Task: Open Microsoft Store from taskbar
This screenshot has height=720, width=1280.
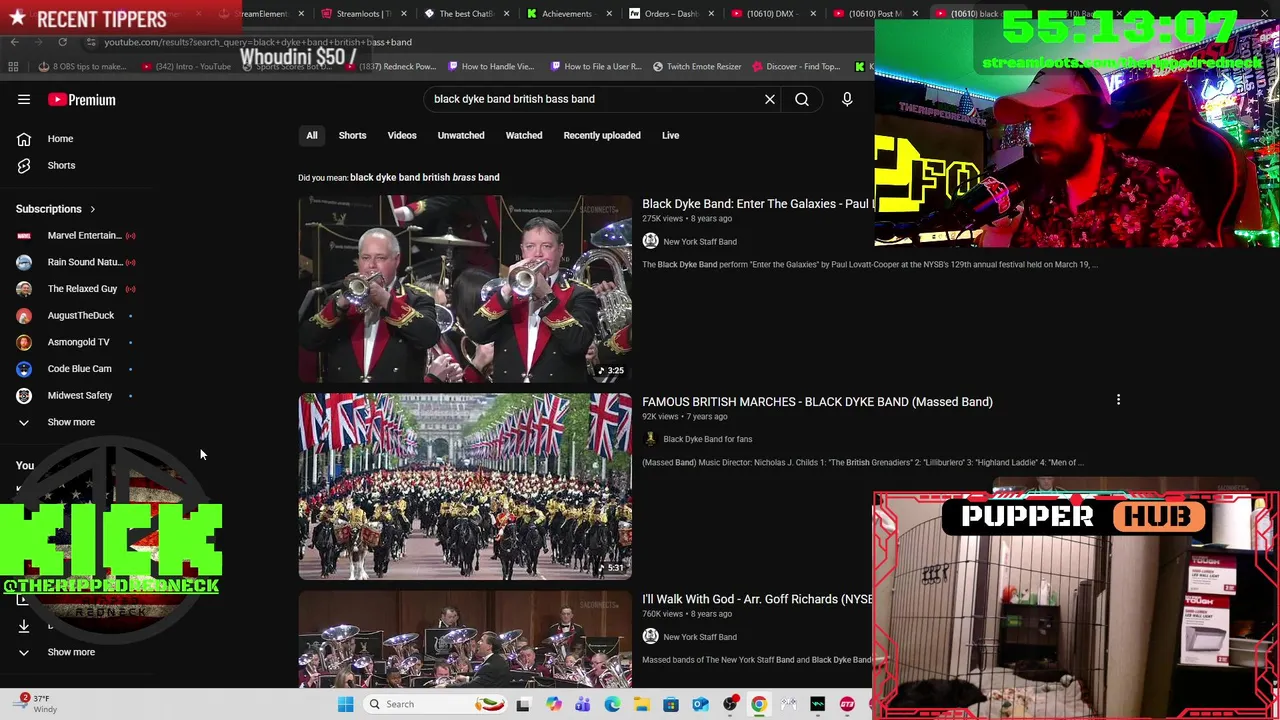Action: [x=671, y=704]
